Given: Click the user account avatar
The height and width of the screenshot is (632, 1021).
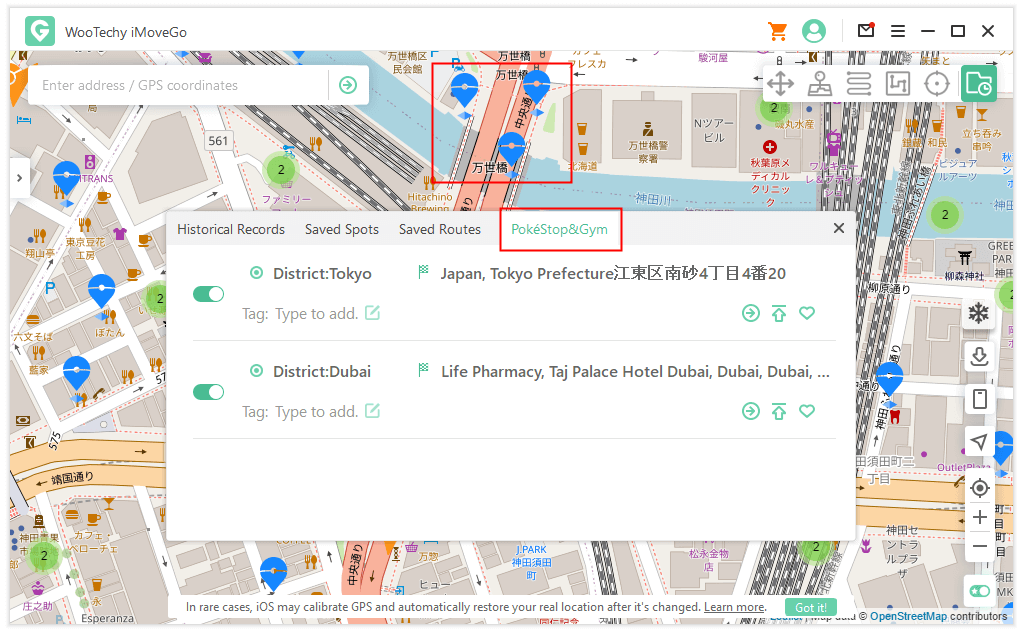Looking at the screenshot, I should pyautogui.click(x=814, y=31).
